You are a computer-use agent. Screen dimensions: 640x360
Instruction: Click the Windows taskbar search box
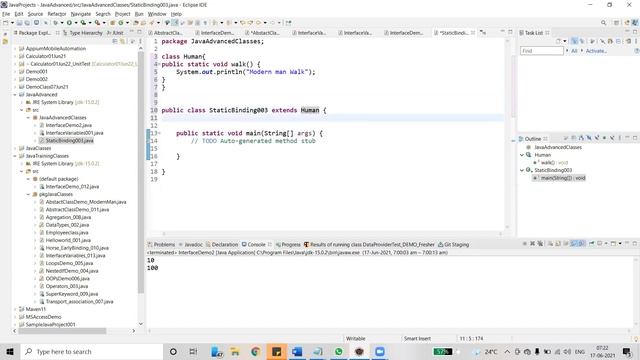pos(91,351)
